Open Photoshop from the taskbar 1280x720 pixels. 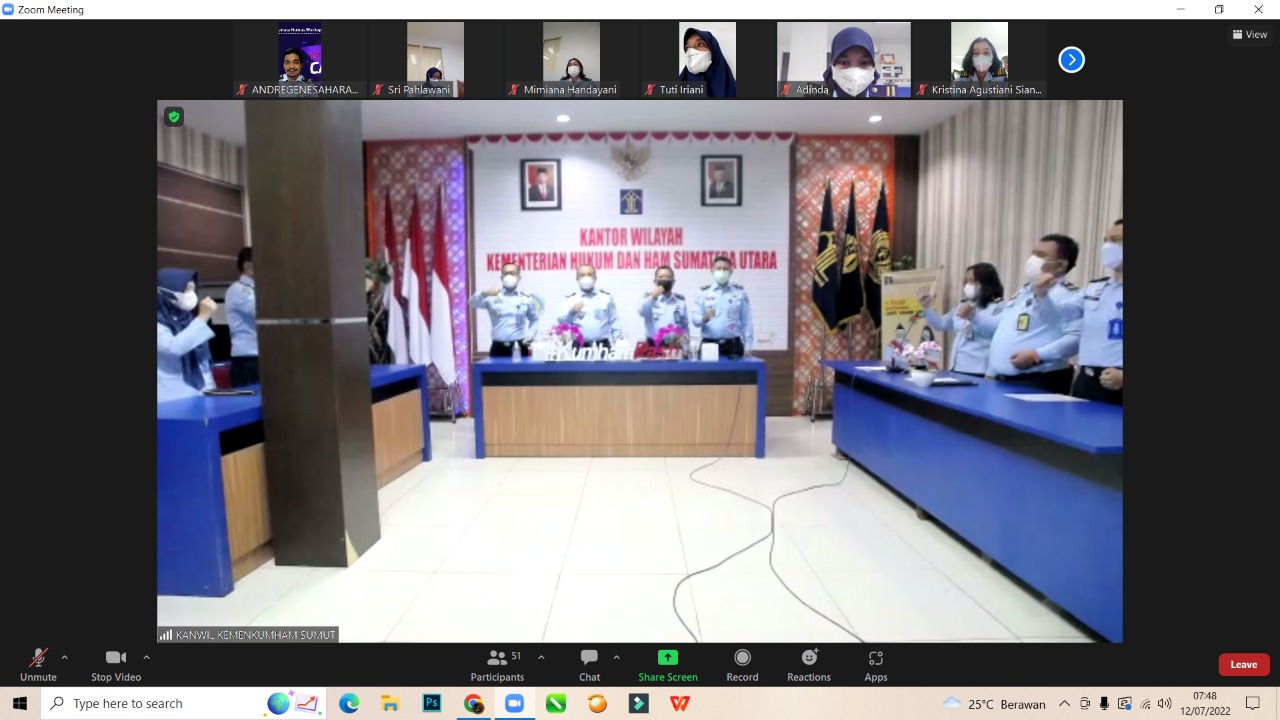point(432,703)
